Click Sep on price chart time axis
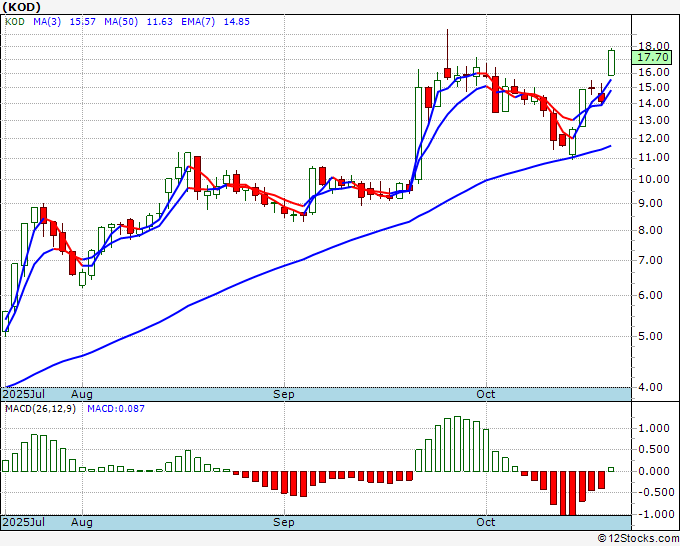The width and height of the screenshot is (680, 546). point(284,394)
